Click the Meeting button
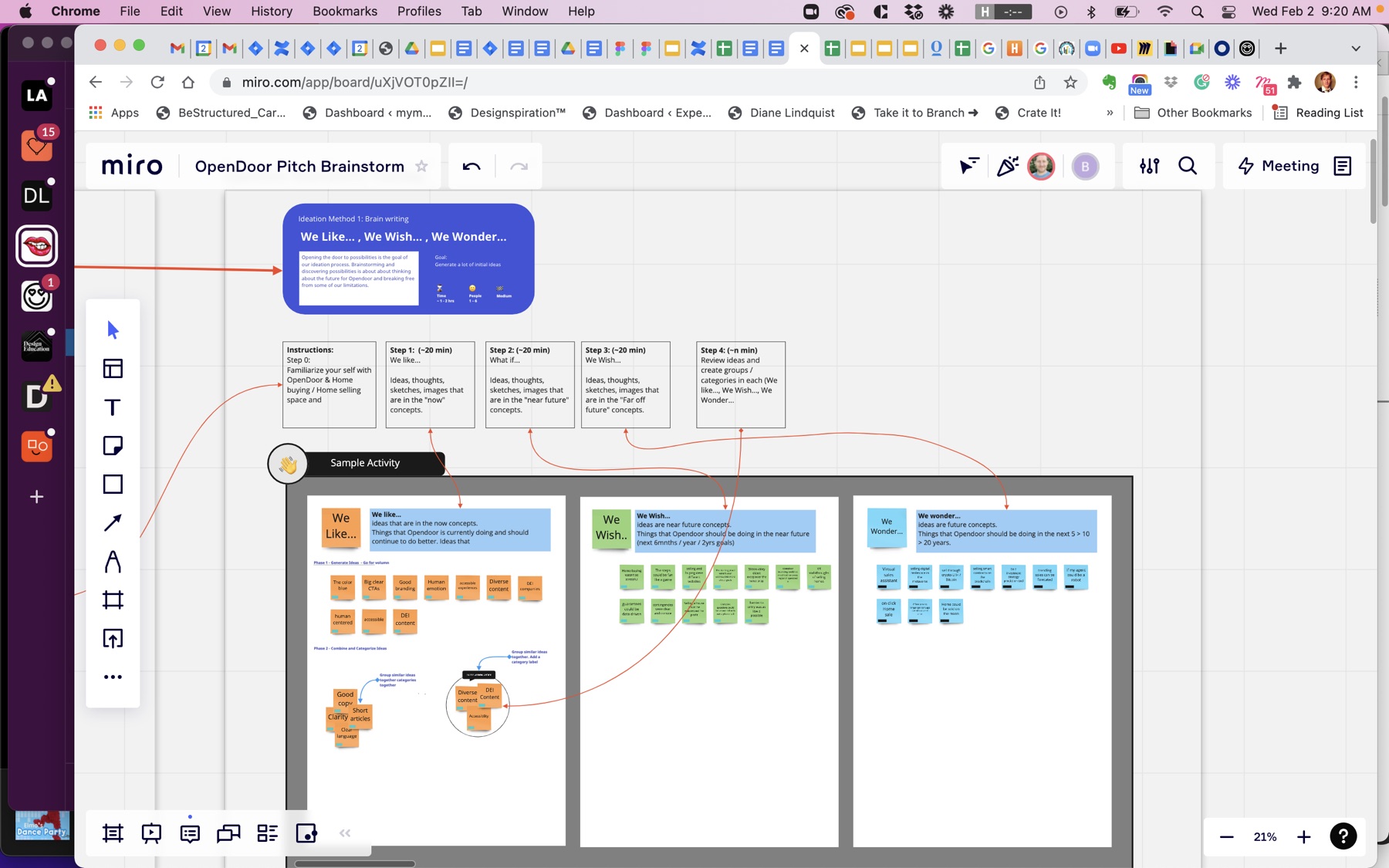 [x=1279, y=166]
